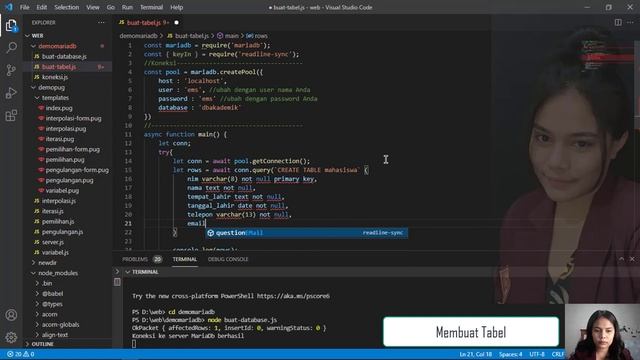Image resolution: width=640 pixels, height=360 pixels.
Task: Collapse the demopug folder
Action: [51, 87]
